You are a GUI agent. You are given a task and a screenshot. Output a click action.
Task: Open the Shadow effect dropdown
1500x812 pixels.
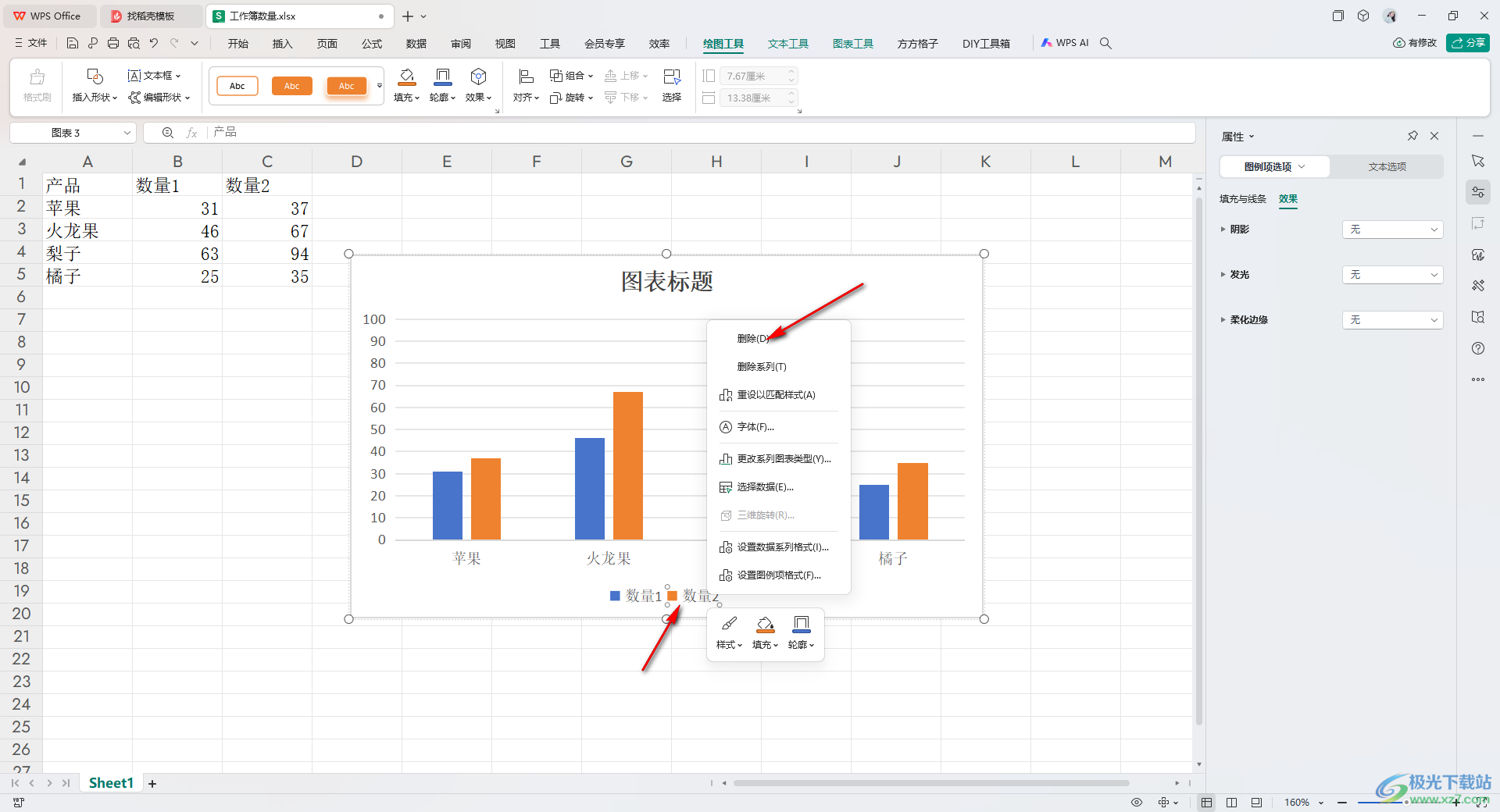click(1392, 230)
